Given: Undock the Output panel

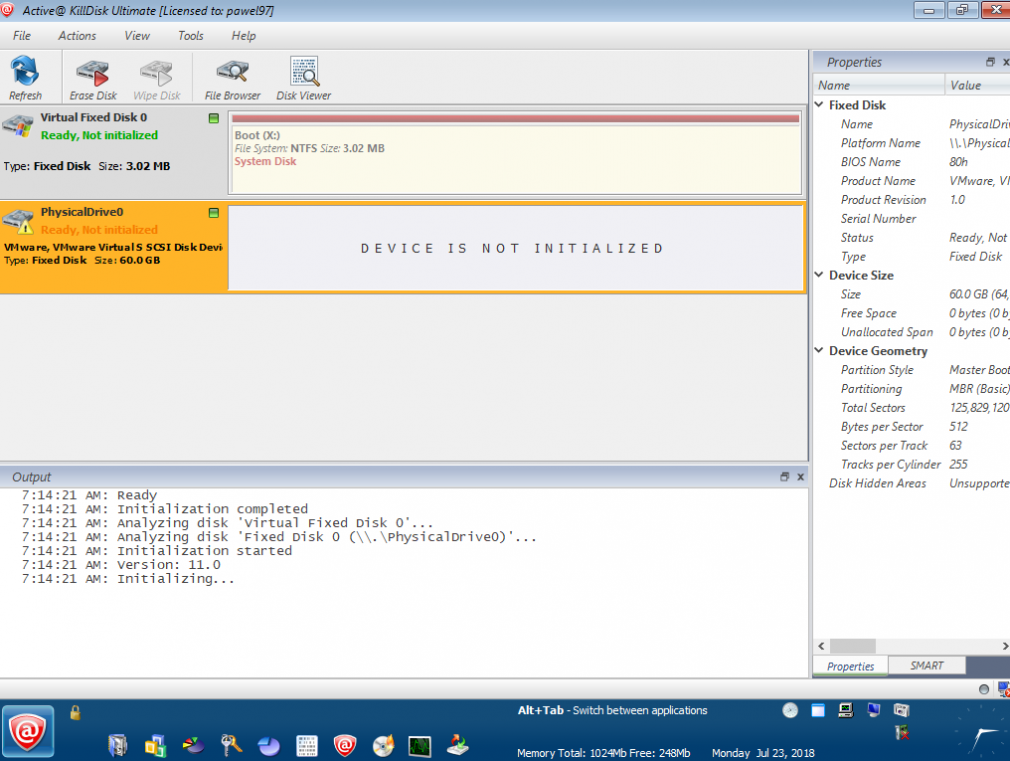Looking at the screenshot, I should [x=785, y=477].
